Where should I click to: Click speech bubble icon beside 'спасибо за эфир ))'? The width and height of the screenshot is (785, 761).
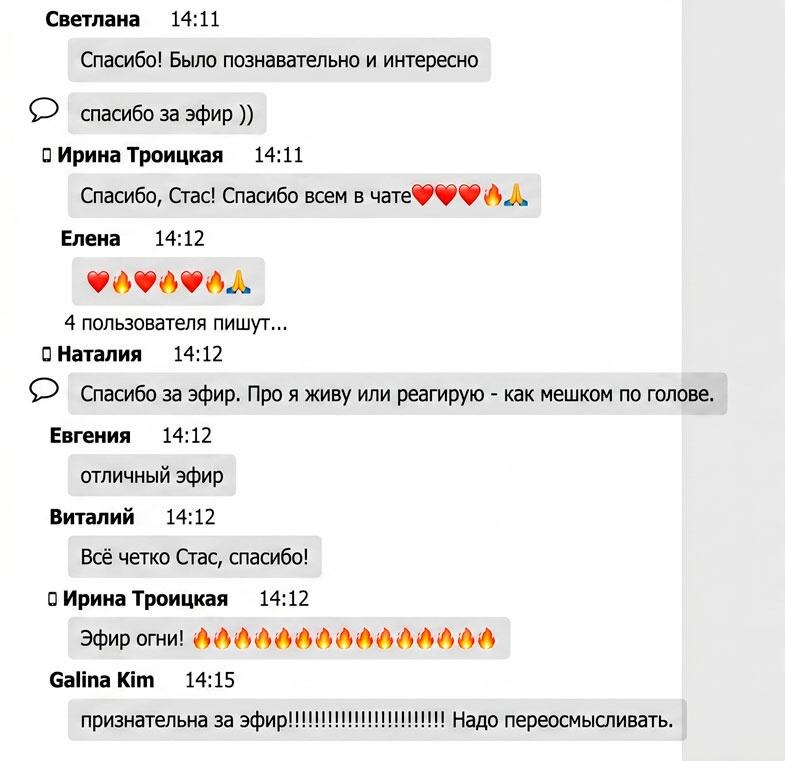pyautogui.click(x=44, y=110)
